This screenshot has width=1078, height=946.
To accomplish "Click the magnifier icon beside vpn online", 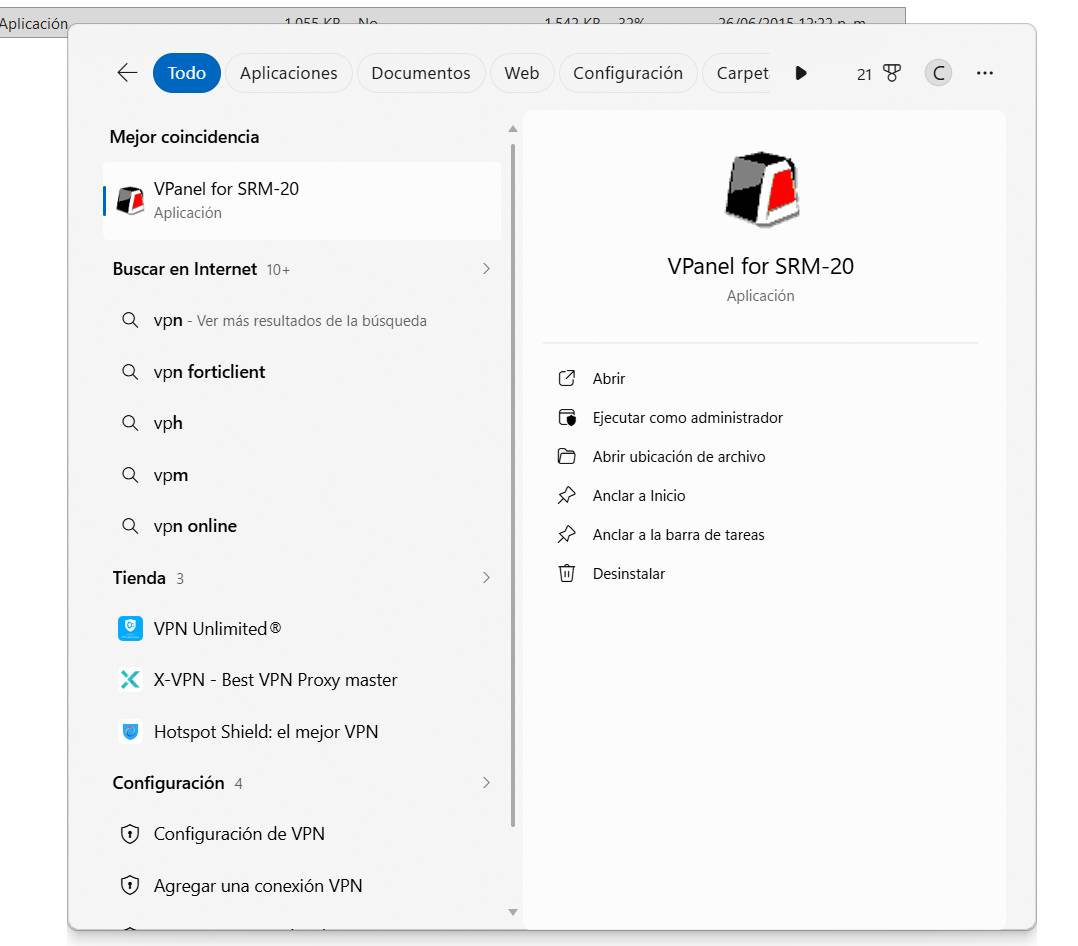I will click(130, 526).
